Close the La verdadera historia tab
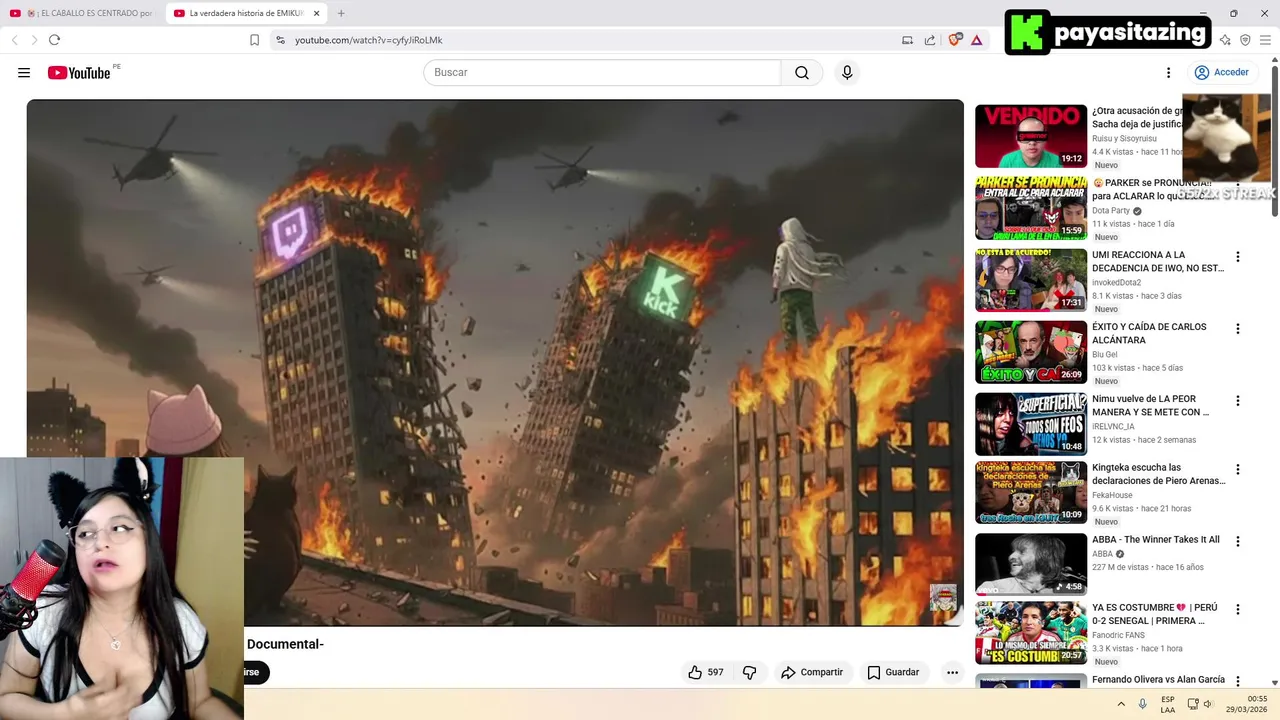The width and height of the screenshot is (1280, 720). tap(316, 13)
